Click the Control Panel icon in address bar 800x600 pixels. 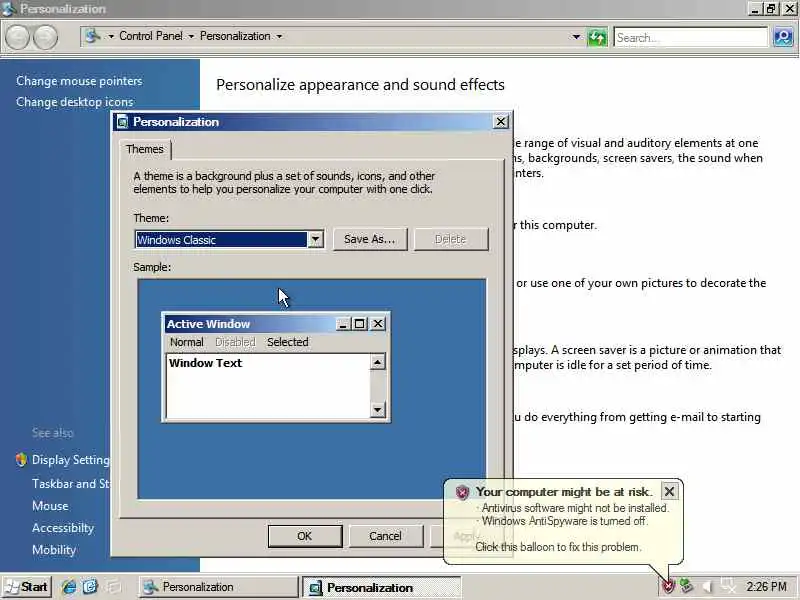[93, 36]
